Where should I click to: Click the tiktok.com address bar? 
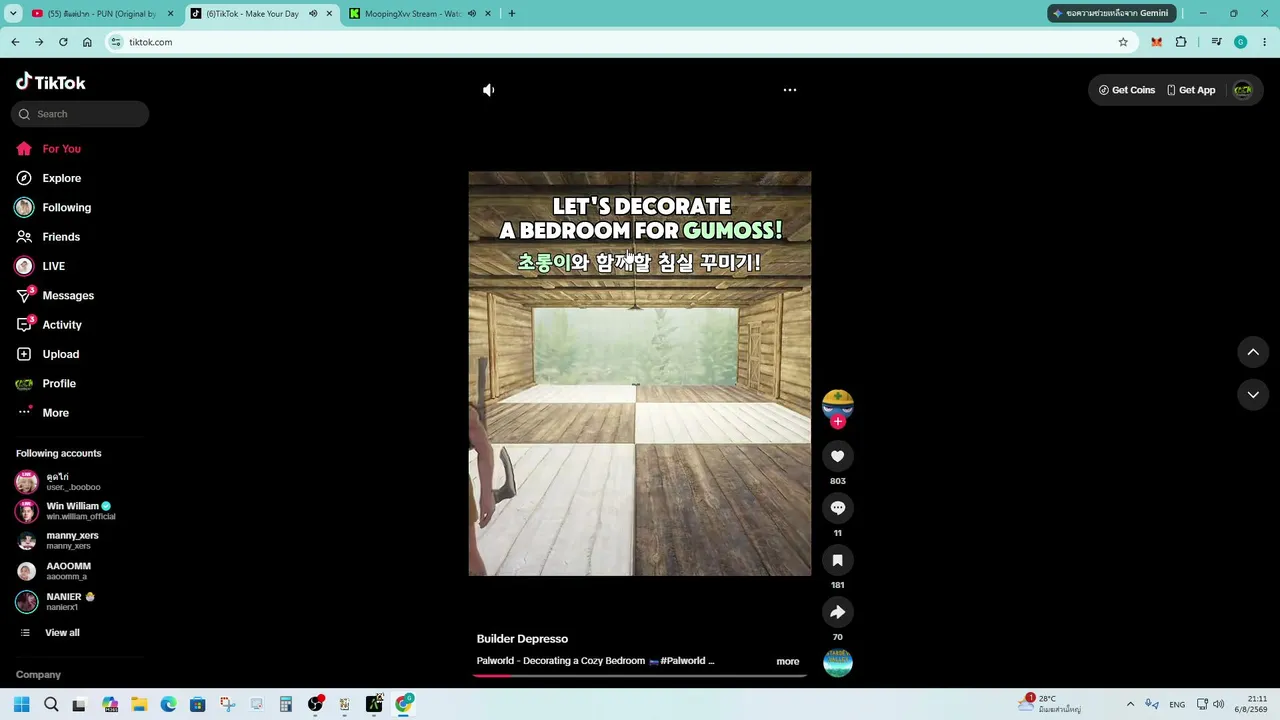(620, 42)
